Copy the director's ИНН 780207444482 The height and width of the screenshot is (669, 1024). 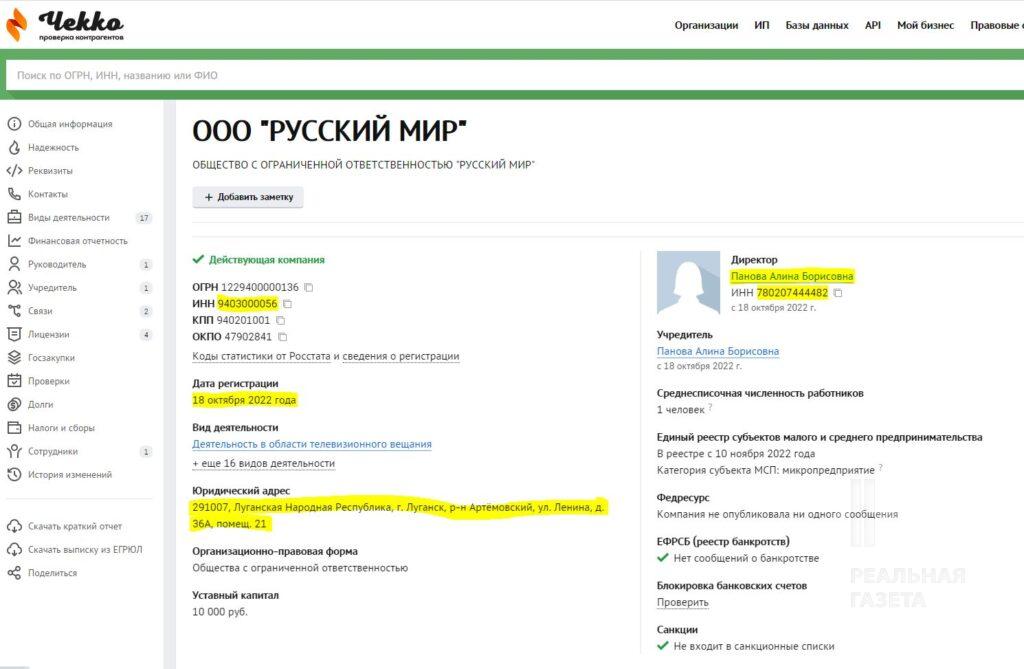click(x=838, y=293)
